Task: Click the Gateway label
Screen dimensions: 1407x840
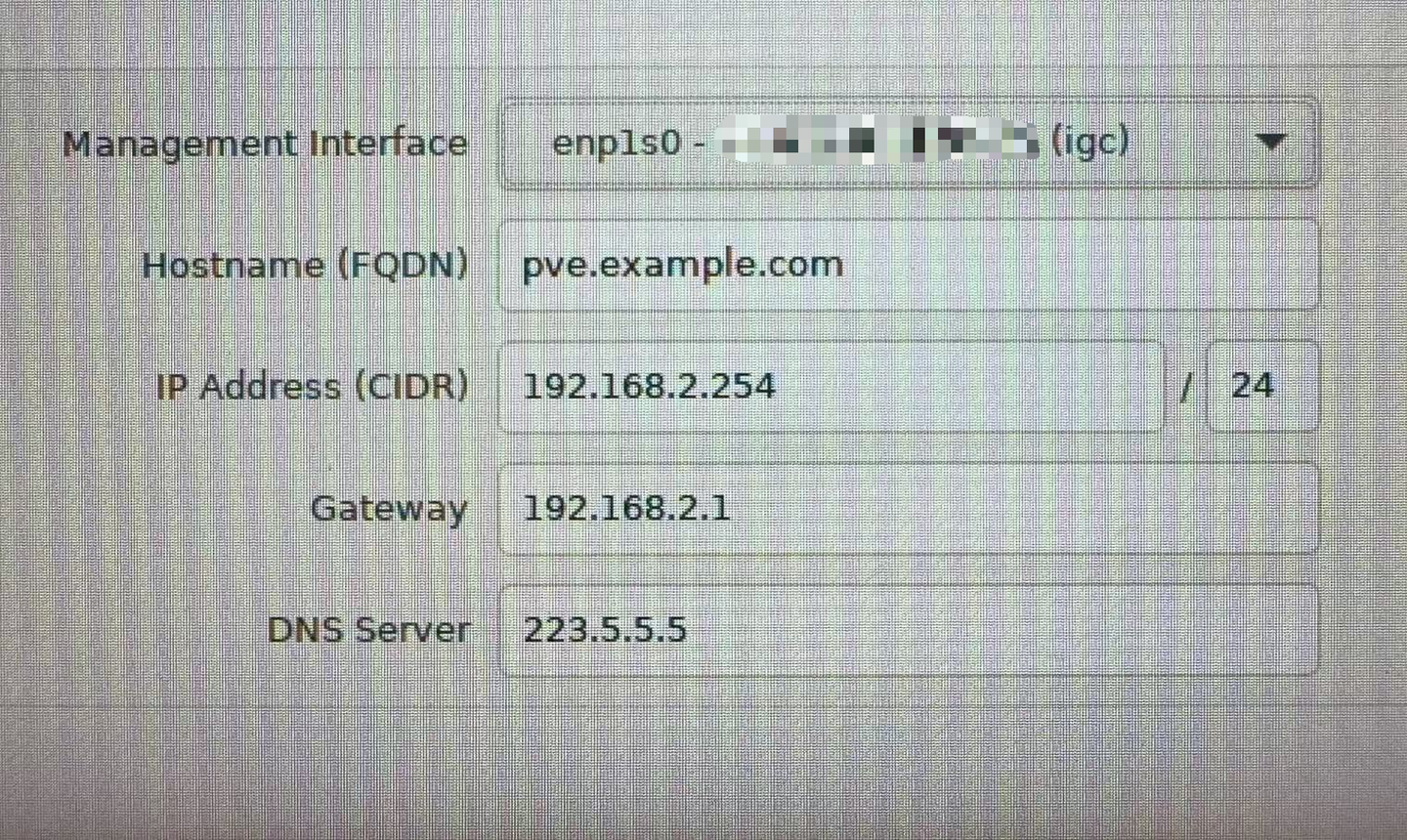Action: pos(389,509)
